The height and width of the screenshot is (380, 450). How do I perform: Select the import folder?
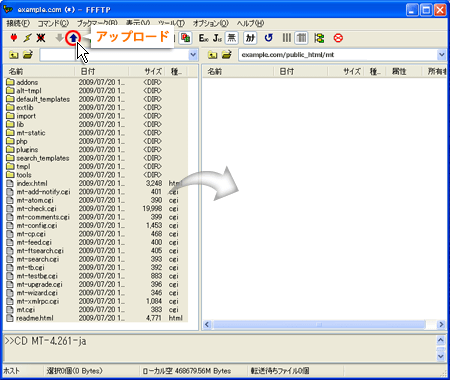pyautogui.click(x=21, y=116)
